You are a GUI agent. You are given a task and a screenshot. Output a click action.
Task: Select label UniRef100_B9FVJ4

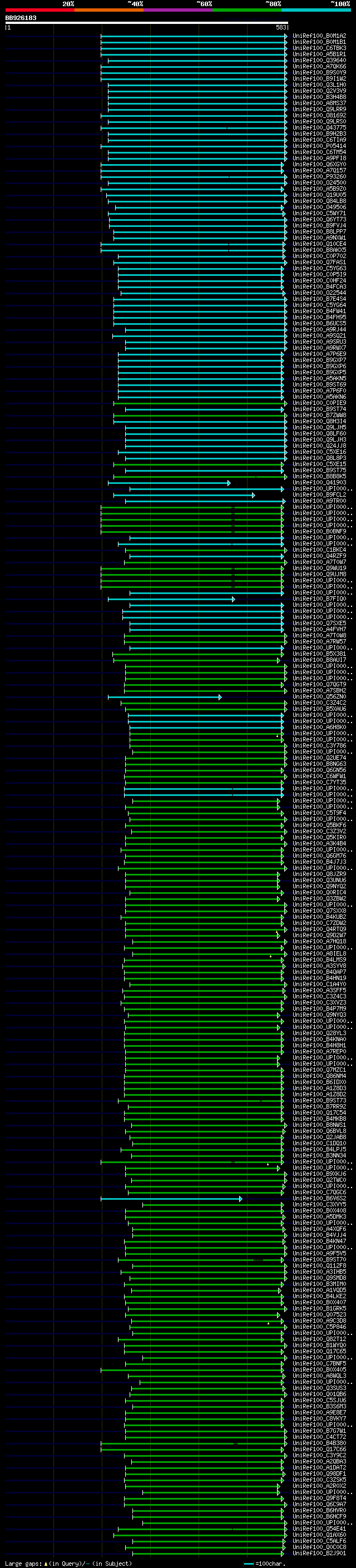(319, 226)
